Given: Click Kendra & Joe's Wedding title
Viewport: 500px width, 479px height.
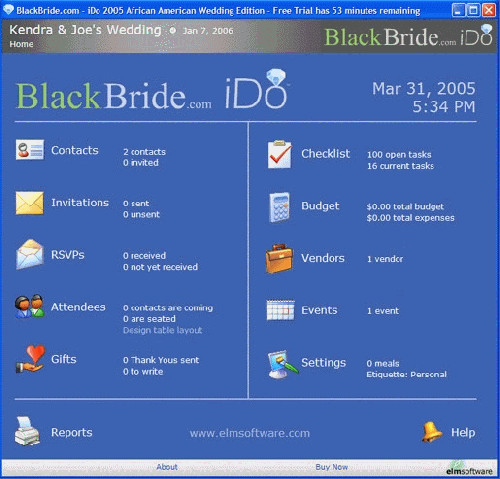Looking at the screenshot, I should pos(85,30).
